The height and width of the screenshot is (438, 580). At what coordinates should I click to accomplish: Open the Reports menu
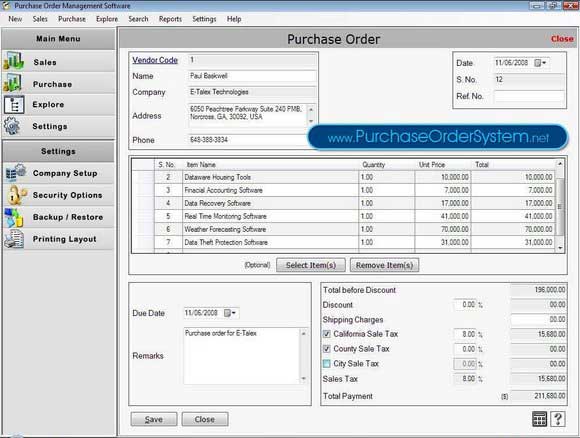coord(170,19)
